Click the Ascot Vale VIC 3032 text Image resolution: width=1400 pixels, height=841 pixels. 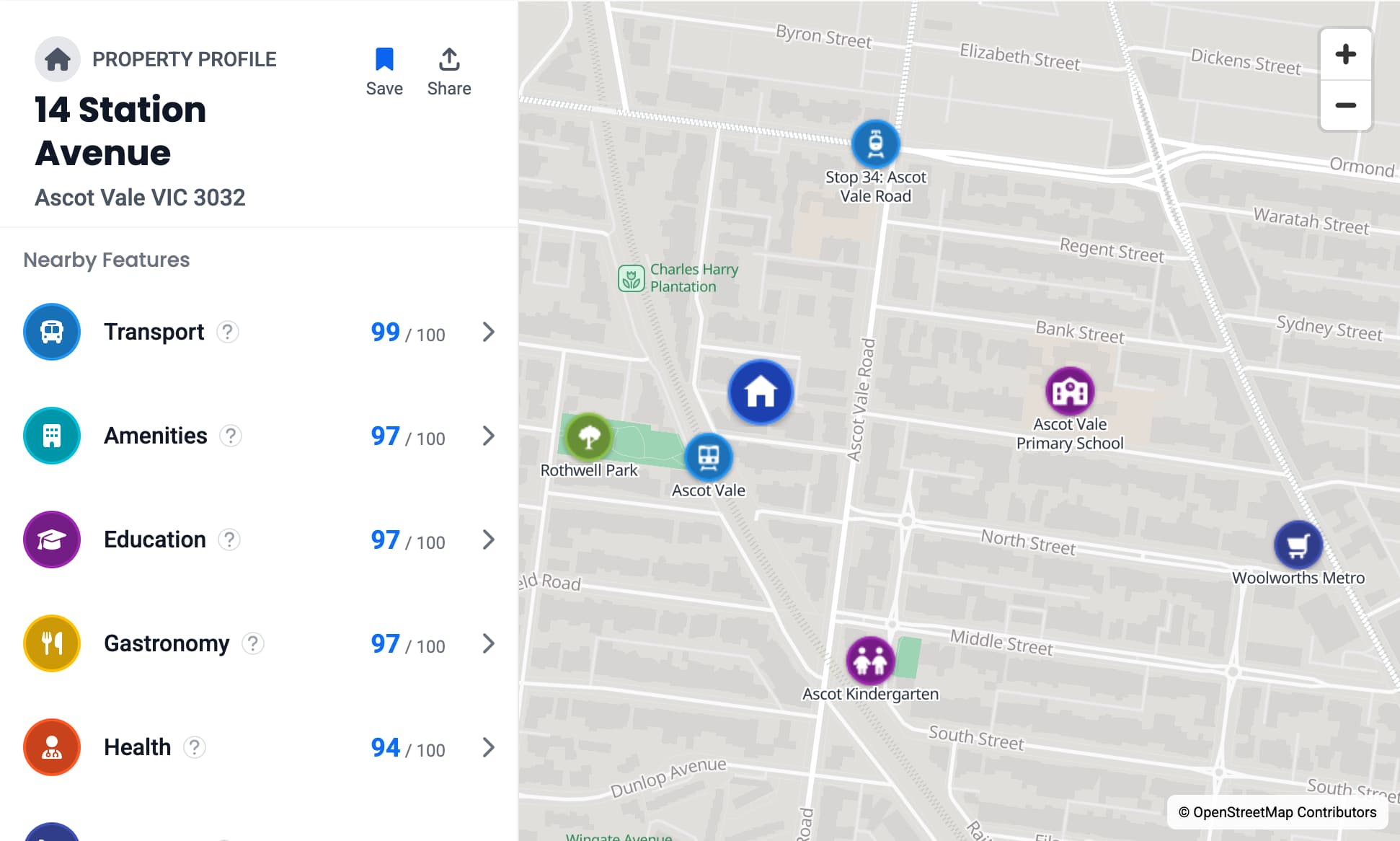pos(140,198)
